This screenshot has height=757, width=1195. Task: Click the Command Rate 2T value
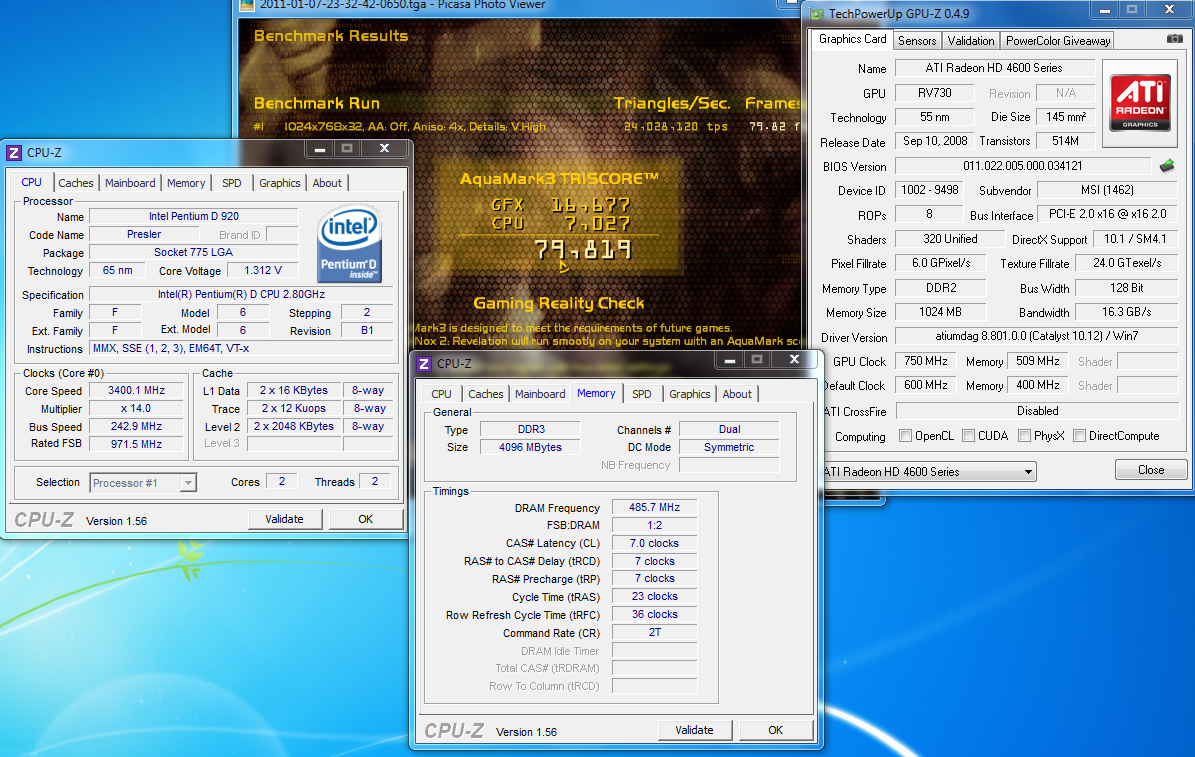(655, 633)
